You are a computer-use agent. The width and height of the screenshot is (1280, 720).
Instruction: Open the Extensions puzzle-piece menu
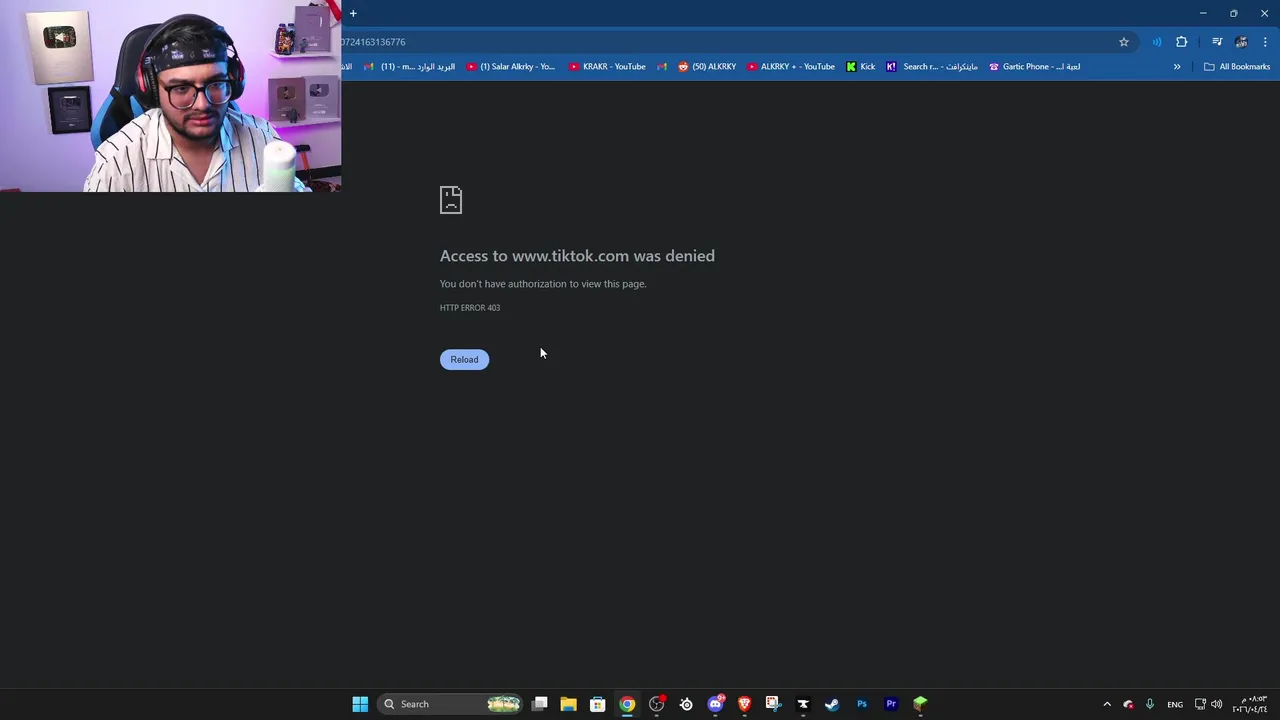click(x=1182, y=42)
